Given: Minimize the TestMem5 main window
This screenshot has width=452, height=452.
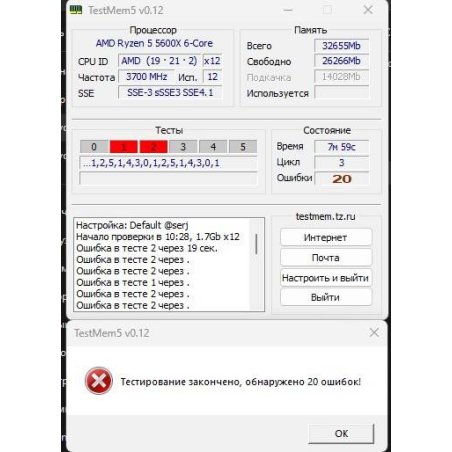Looking at the screenshot, I should click(288, 10).
